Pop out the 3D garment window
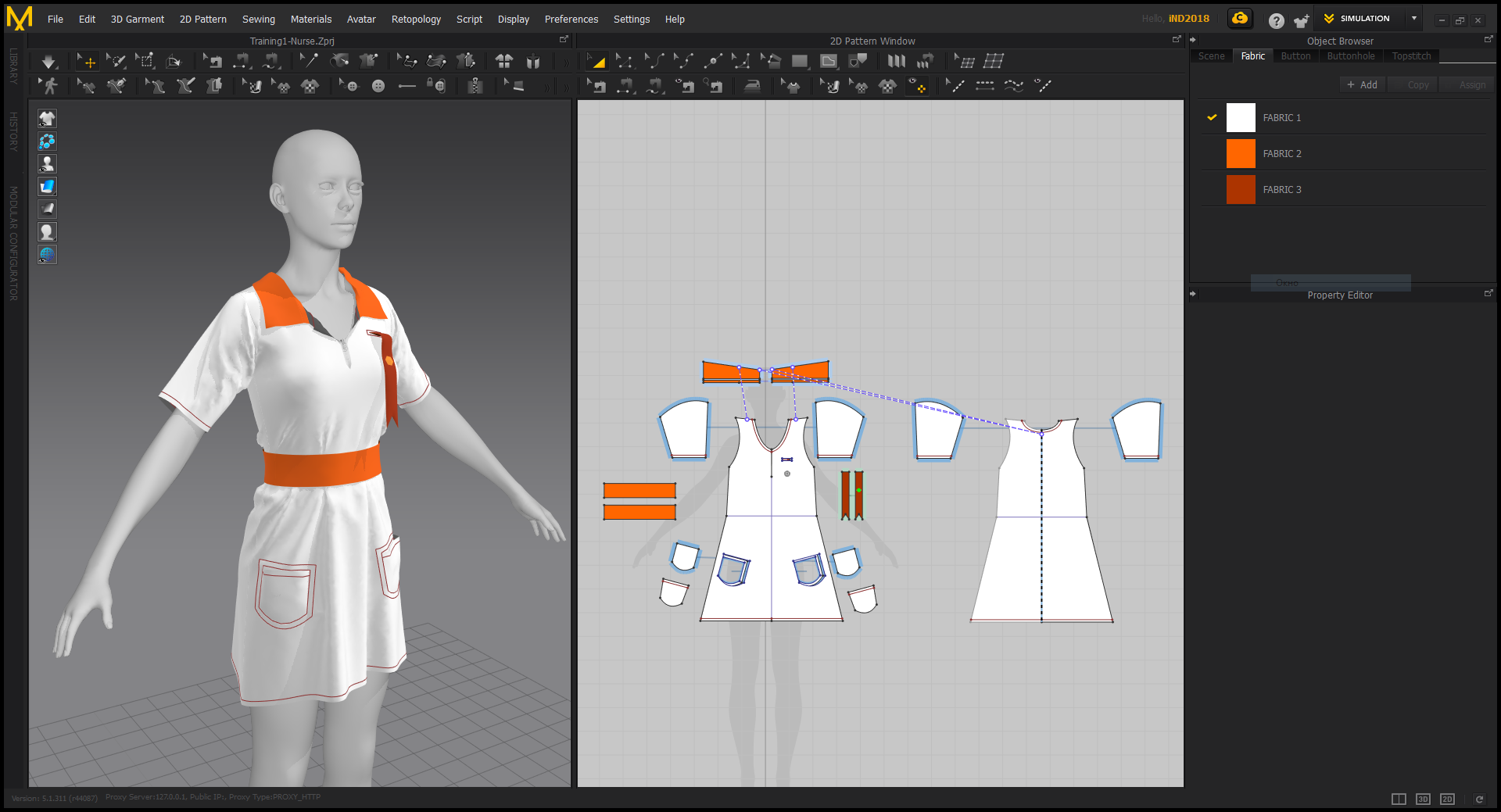Image resolution: width=1501 pixels, height=812 pixels. [564, 39]
